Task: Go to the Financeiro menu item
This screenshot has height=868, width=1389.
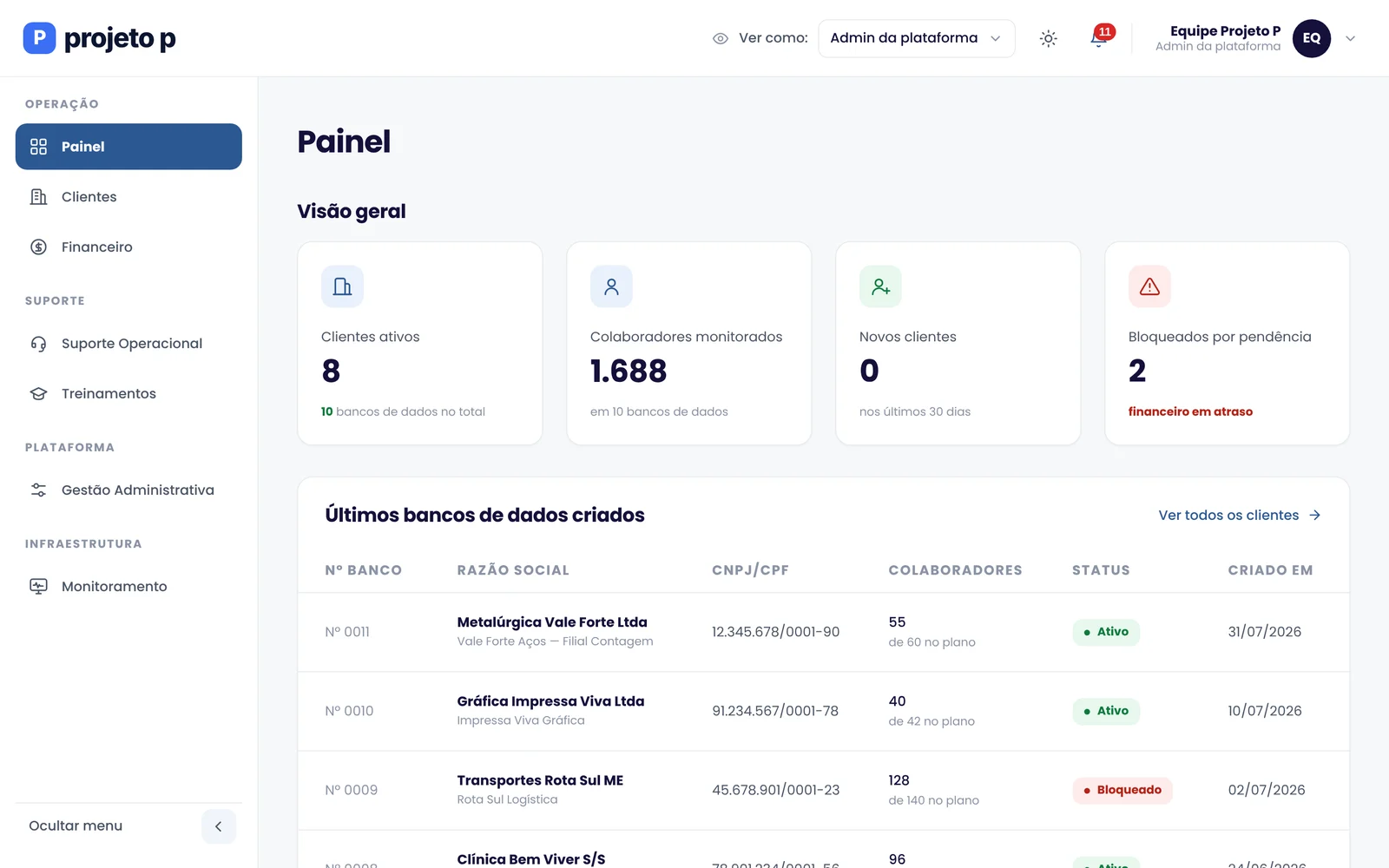Action: pos(128,247)
